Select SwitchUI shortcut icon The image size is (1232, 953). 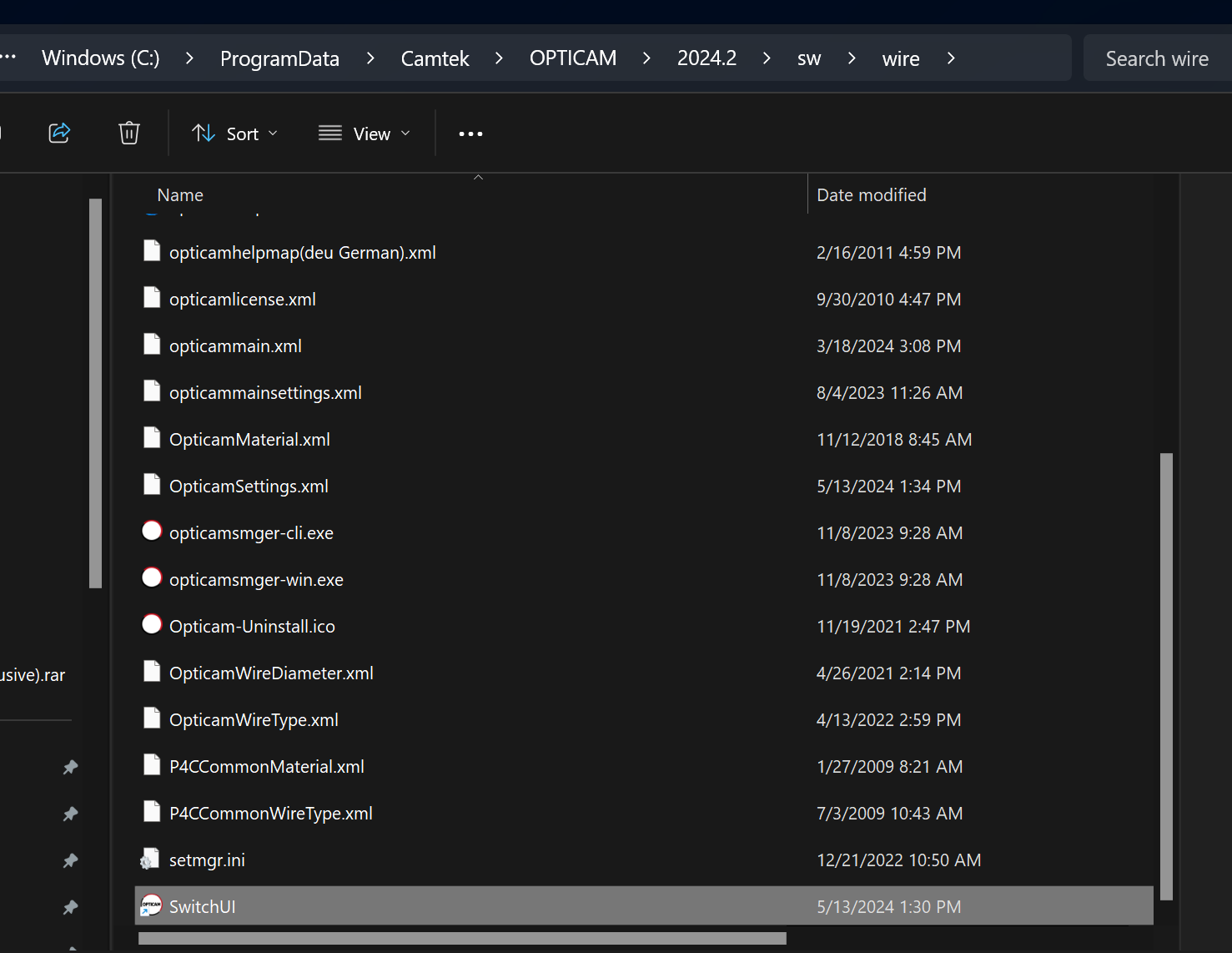click(x=151, y=905)
